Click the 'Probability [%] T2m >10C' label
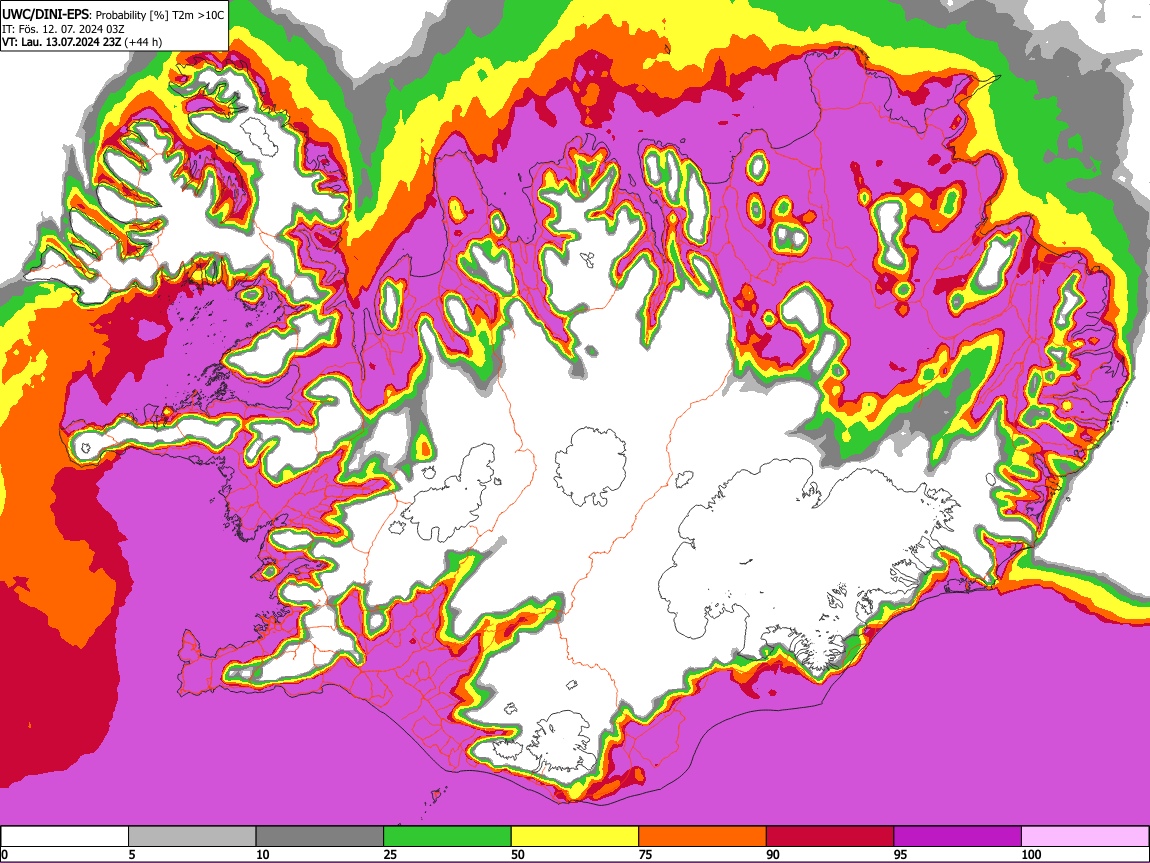This screenshot has height=863, width=1150. (x=160, y=15)
